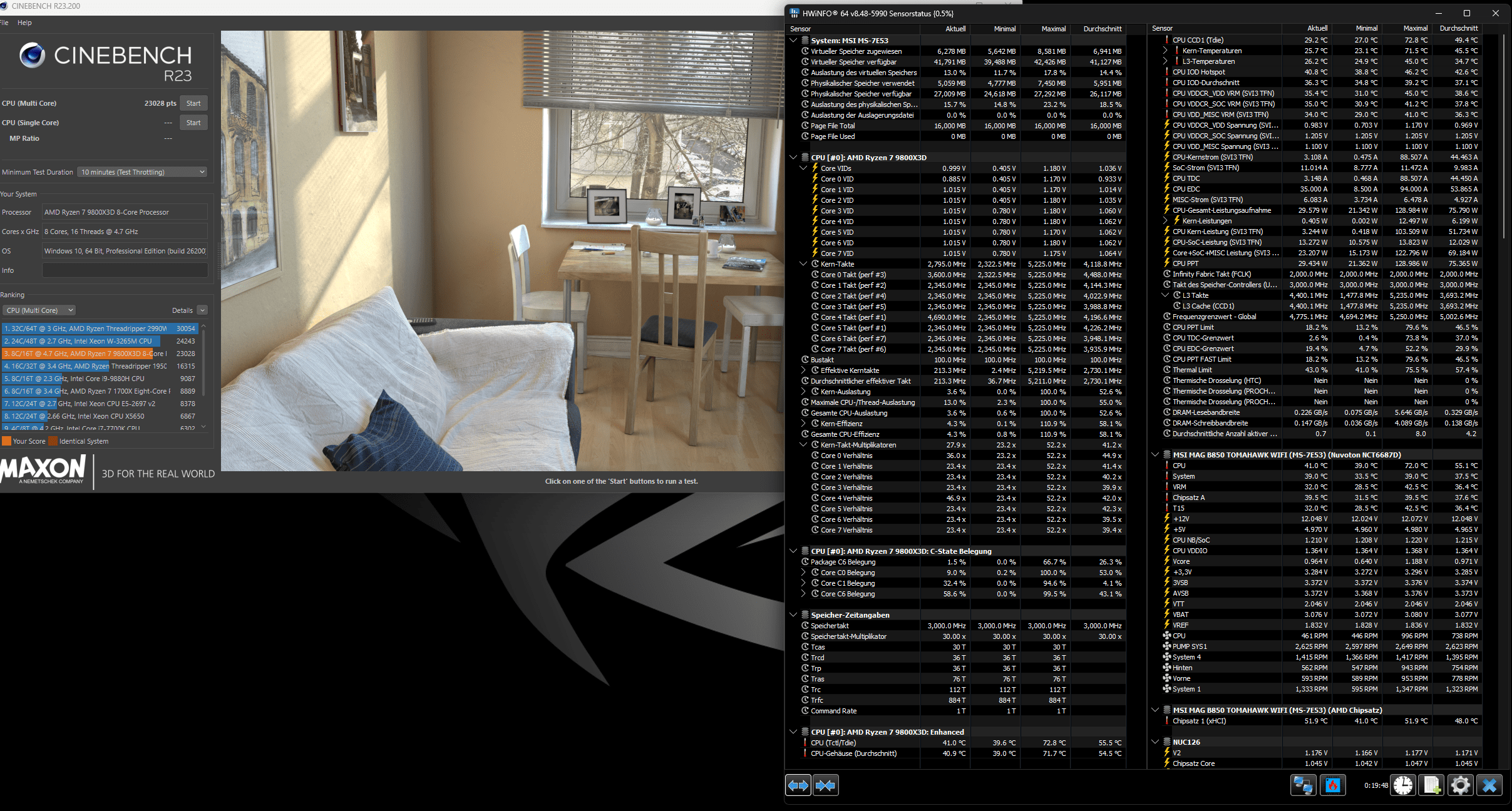Click the ranking list scrollbar thumb
Image resolution: width=1512 pixels, height=811 pixels.
203,364
